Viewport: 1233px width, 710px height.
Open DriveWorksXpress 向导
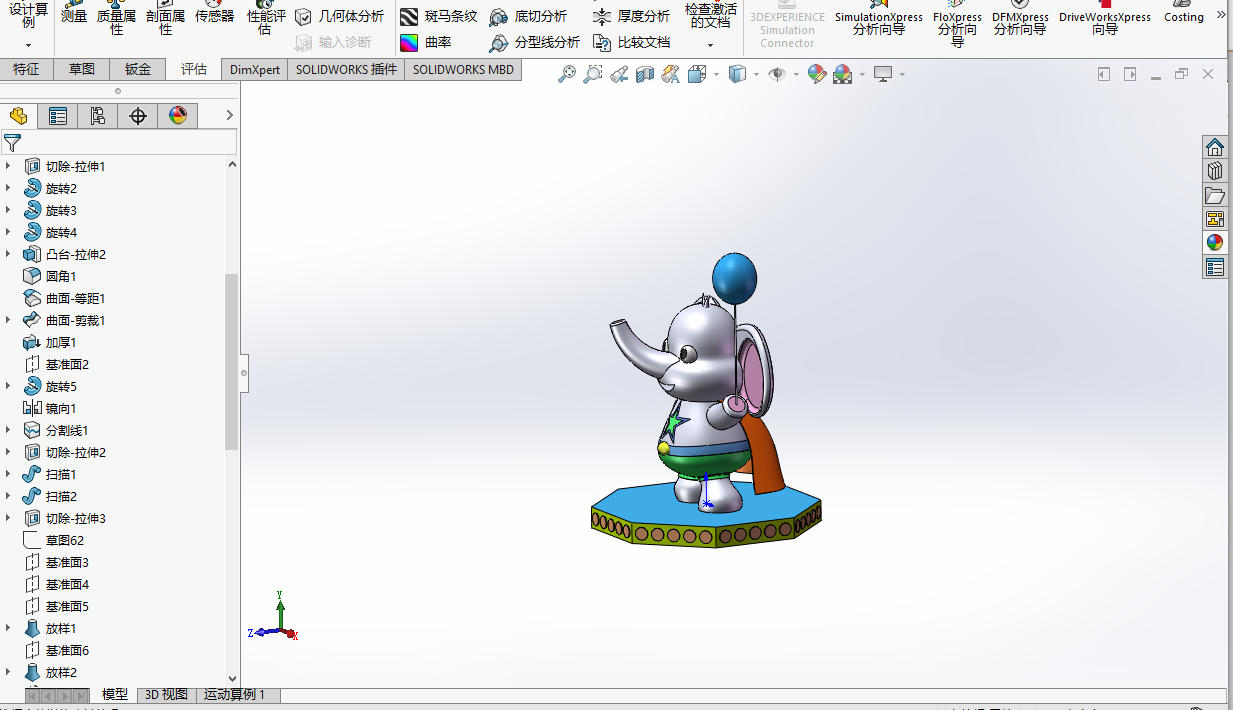point(1105,20)
